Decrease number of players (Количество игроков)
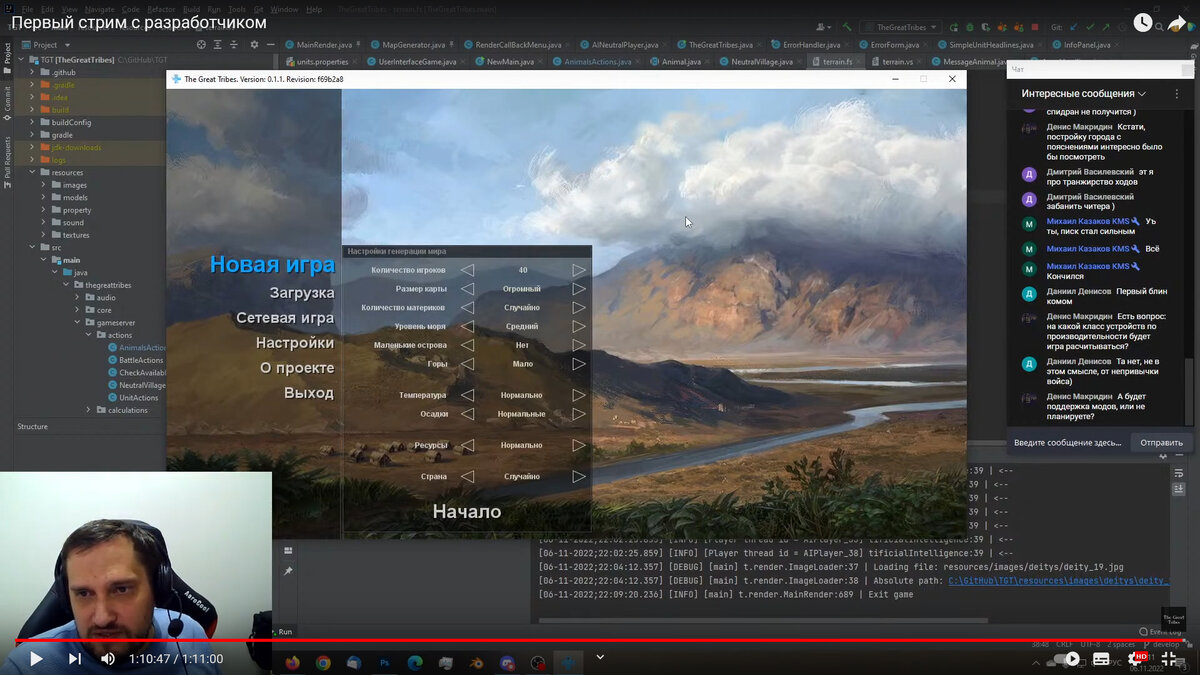The width and height of the screenshot is (1200, 675). [x=467, y=270]
